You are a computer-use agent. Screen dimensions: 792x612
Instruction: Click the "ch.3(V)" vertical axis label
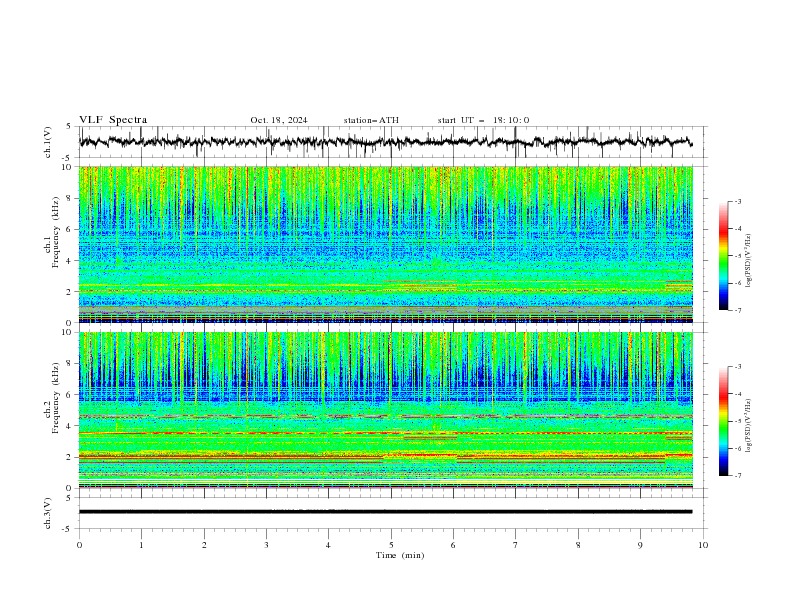pyautogui.click(x=48, y=513)
